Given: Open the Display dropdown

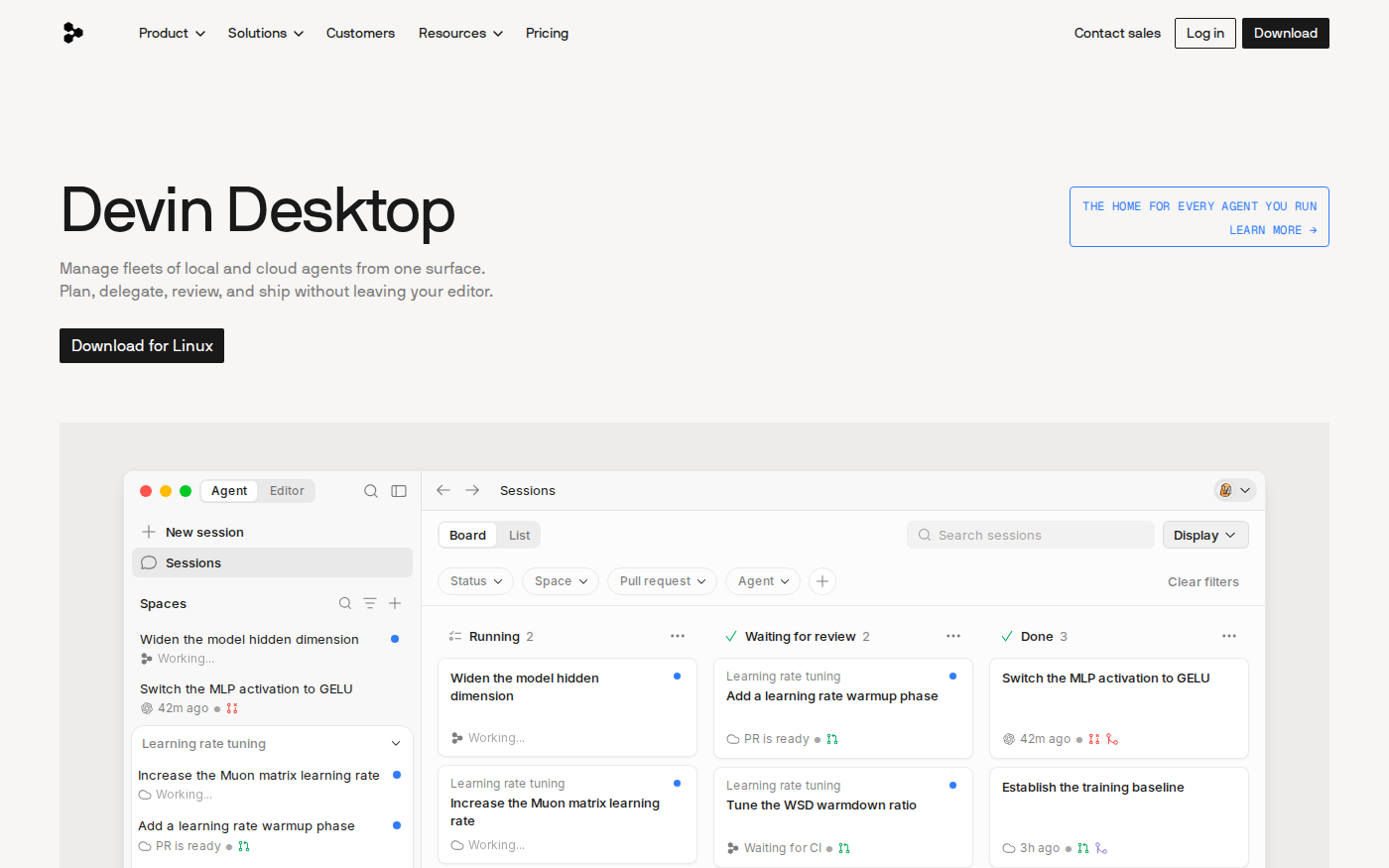Looking at the screenshot, I should click(1205, 535).
